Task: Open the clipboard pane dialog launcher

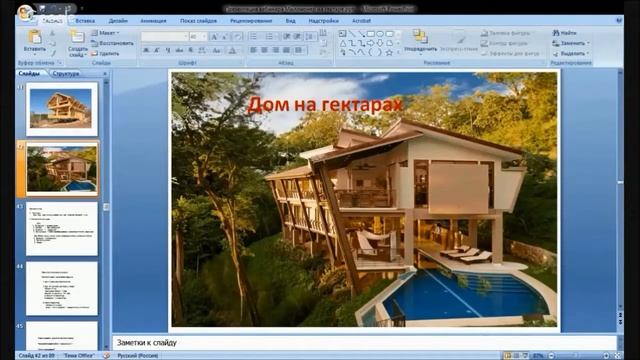Action: [x=60, y=63]
